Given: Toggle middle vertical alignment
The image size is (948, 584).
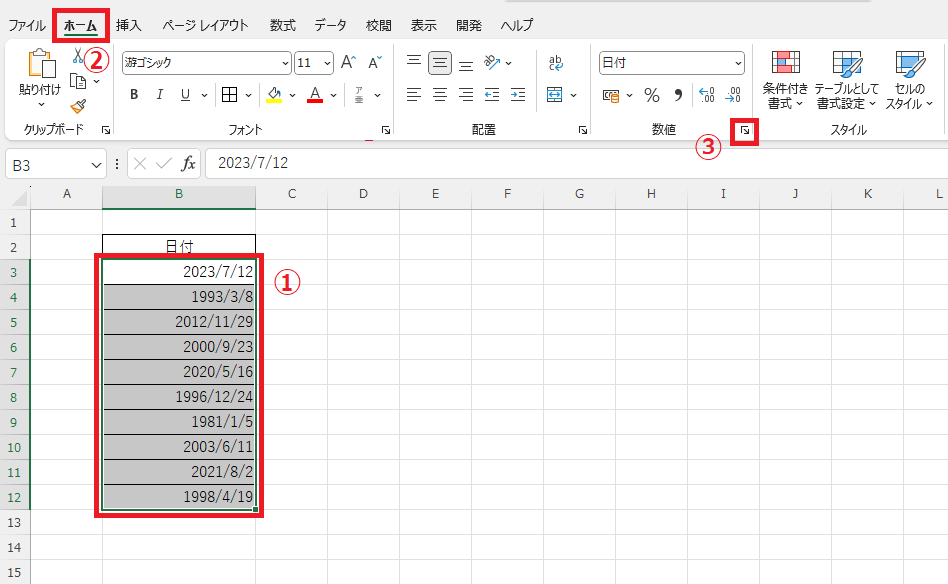Looking at the screenshot, I should [x=440, y=63].
